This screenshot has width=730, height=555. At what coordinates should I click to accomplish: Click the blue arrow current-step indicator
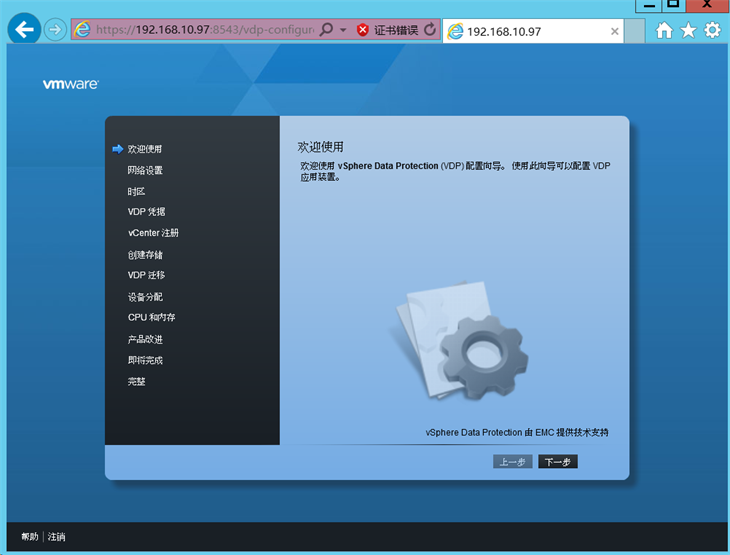(x=118, y=149)
